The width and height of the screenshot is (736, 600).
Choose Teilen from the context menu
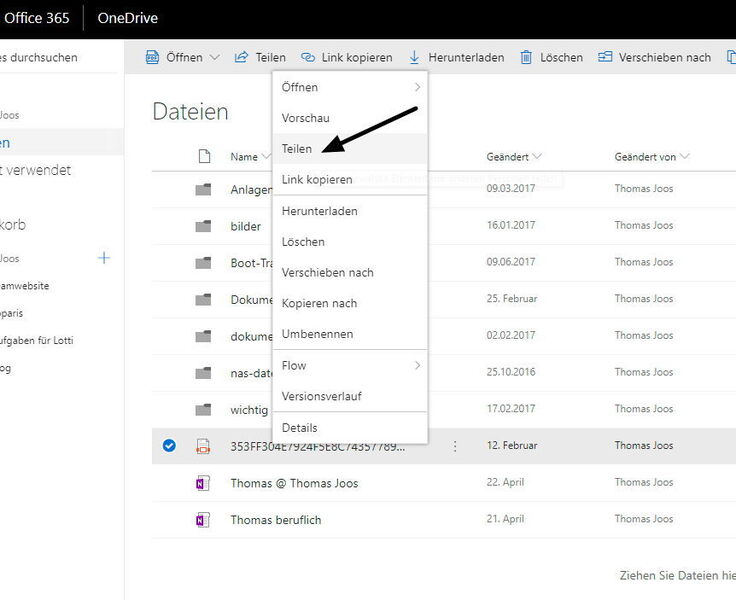coord(297,149)
